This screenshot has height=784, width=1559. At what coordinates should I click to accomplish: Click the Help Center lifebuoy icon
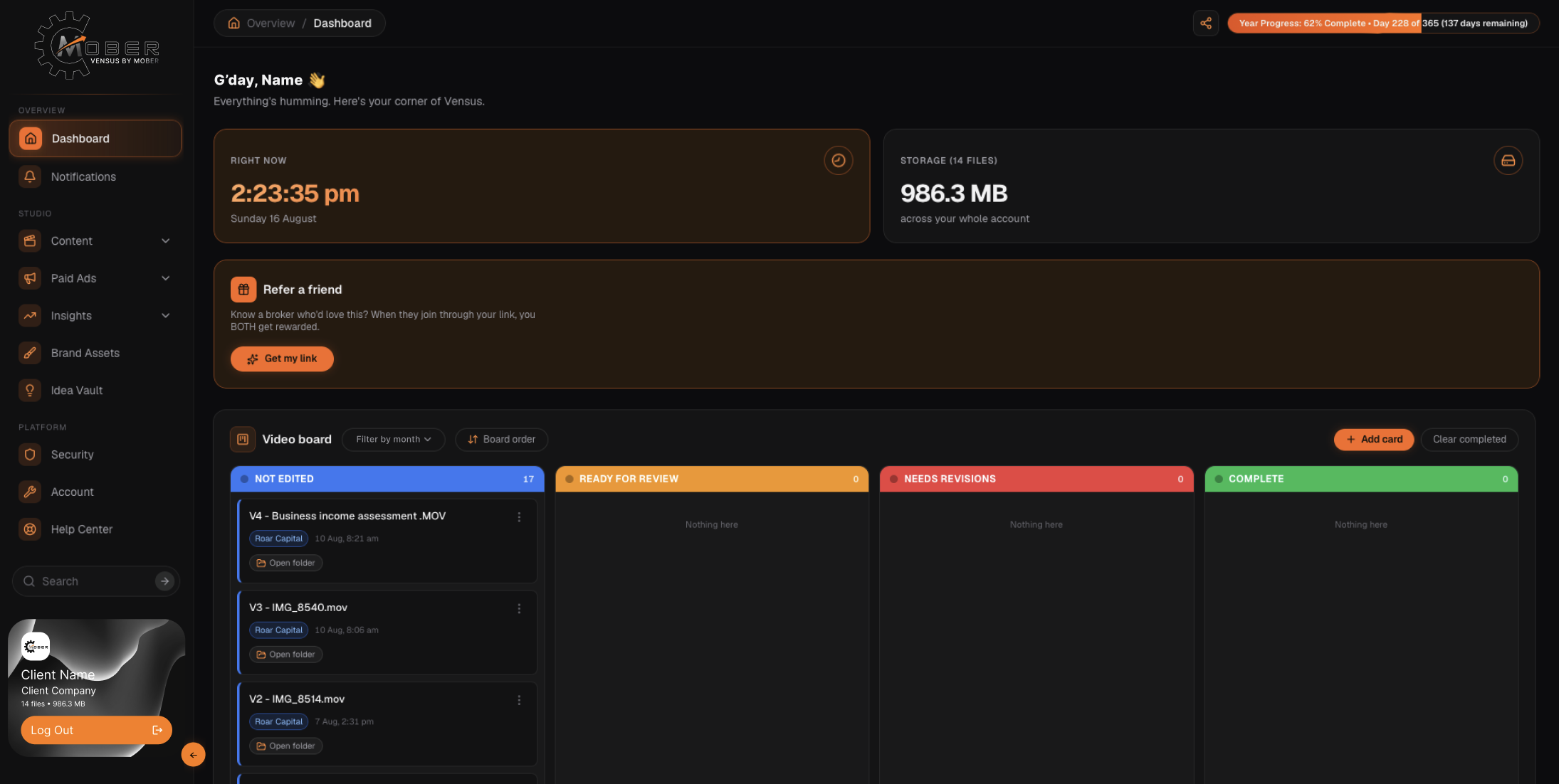[30, 529]
